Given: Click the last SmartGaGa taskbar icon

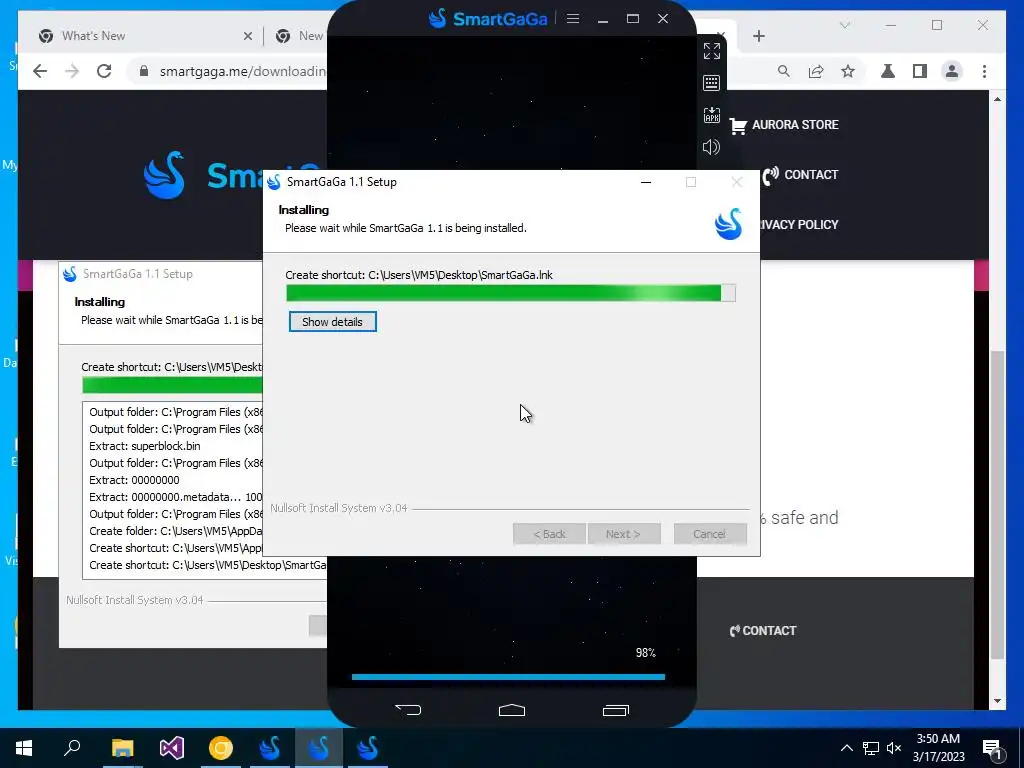Looking at the screenshot, I should point(368,748).
